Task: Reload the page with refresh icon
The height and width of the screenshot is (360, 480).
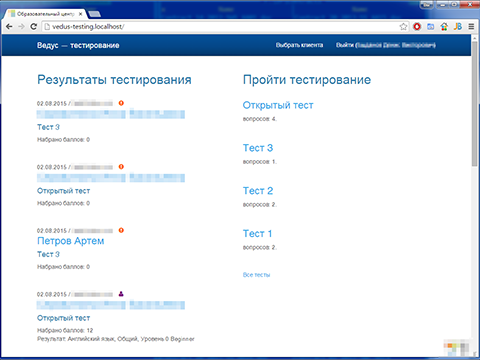Action: click(x=33, y=27)
